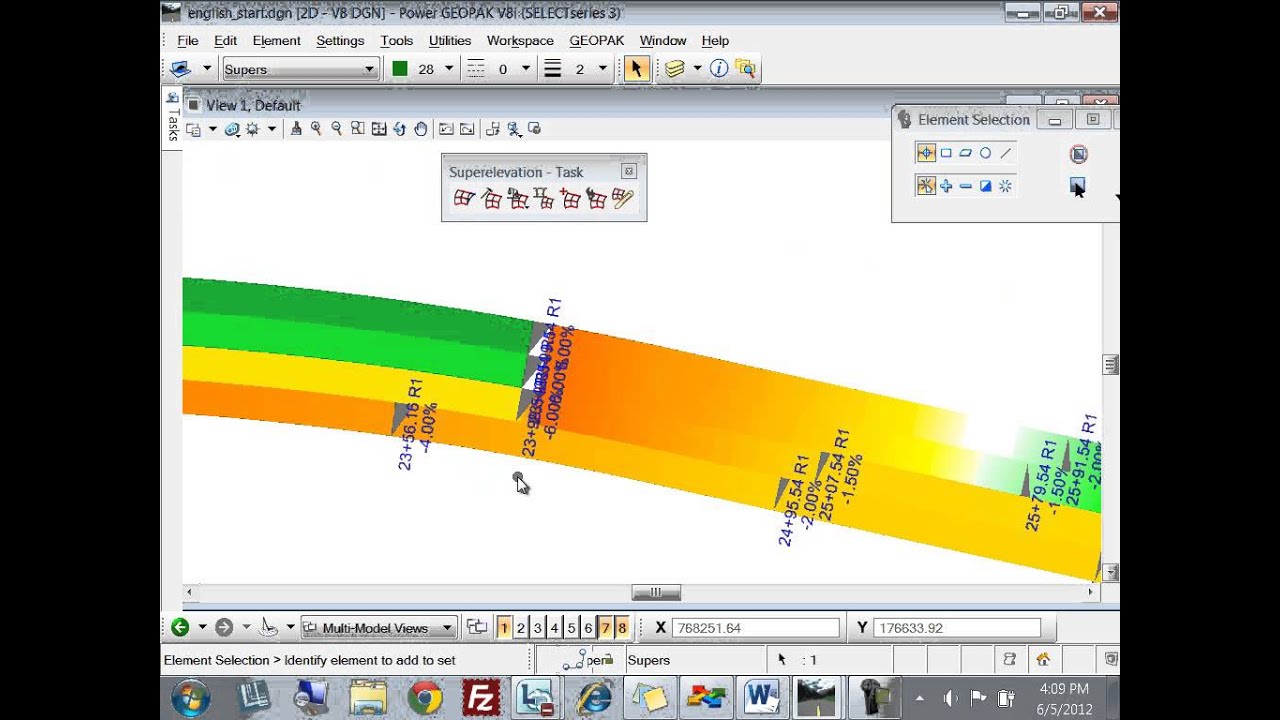The image size is (1280, 720).
Task: Open line style 0 dropdown arrow
Action: tap(525, 69)
